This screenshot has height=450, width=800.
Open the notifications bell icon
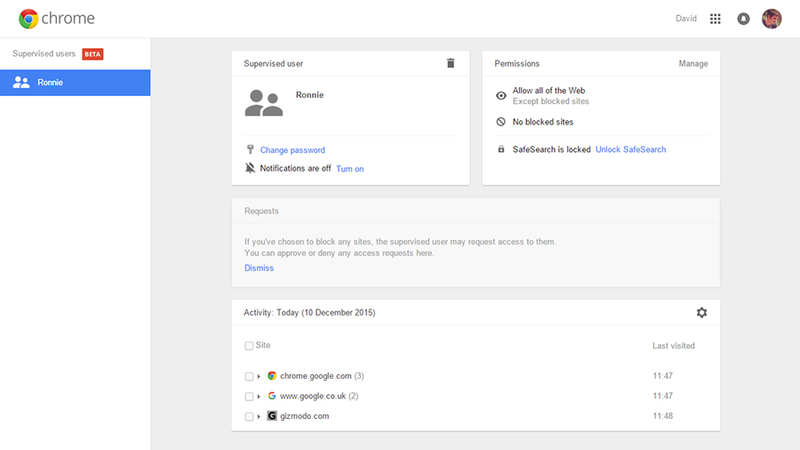coord(743,19)
